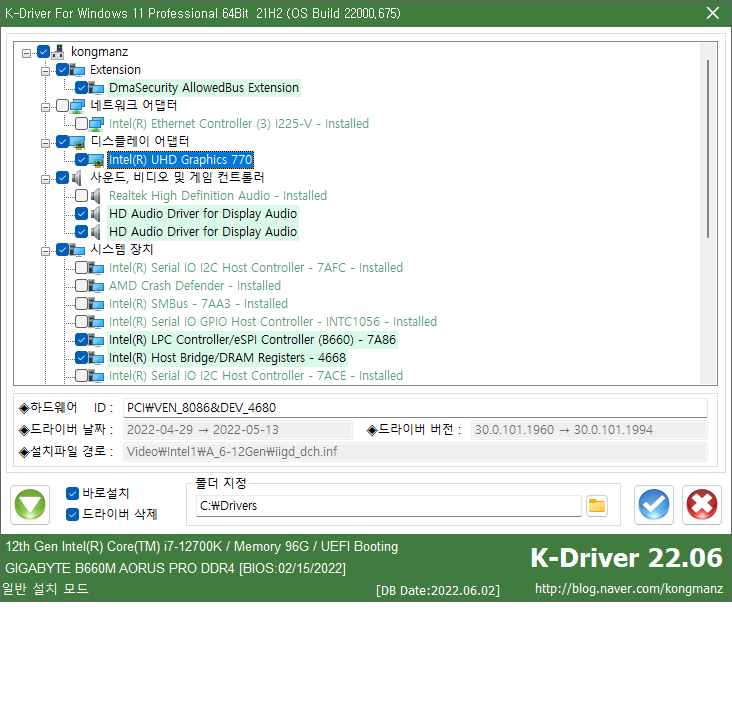Image resolution: width=732 pixels, height=706 pixels.
Task: Click the Intel UHD Graphics 770 device icon
Action: tap(96, 160)
